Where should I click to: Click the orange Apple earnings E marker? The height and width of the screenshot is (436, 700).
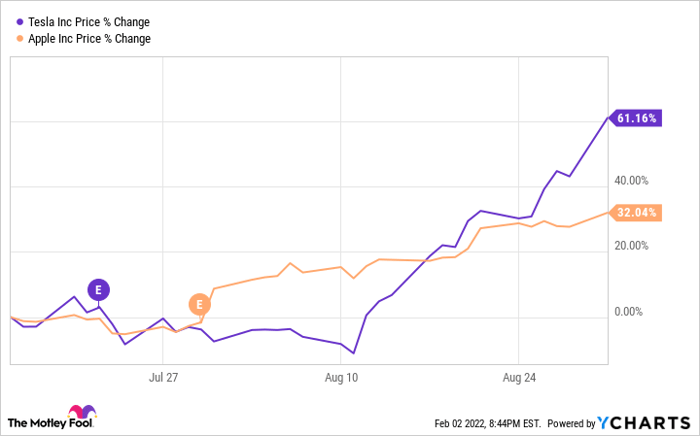(199, 304)
